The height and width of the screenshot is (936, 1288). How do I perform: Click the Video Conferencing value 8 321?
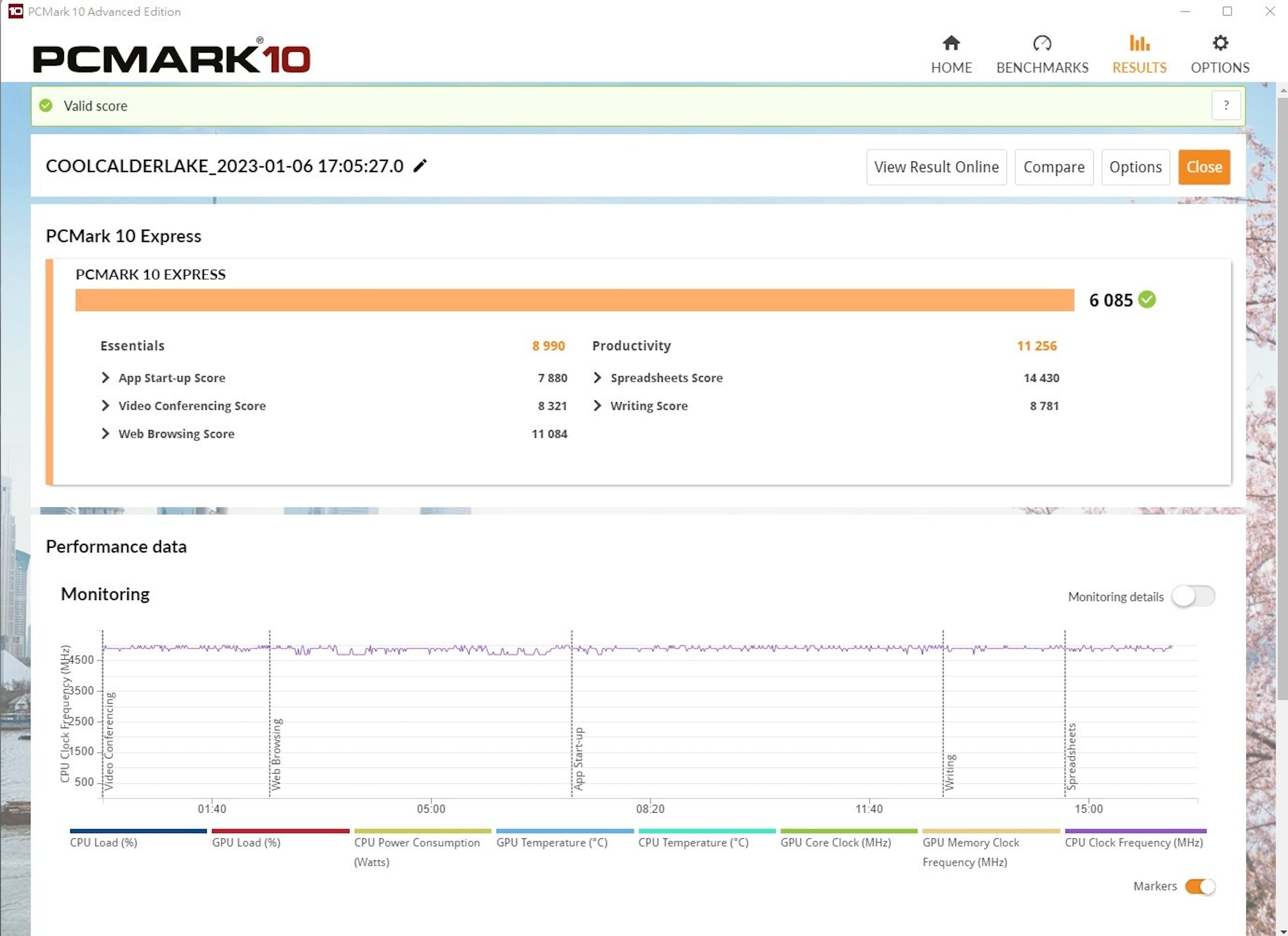(552, 405)
